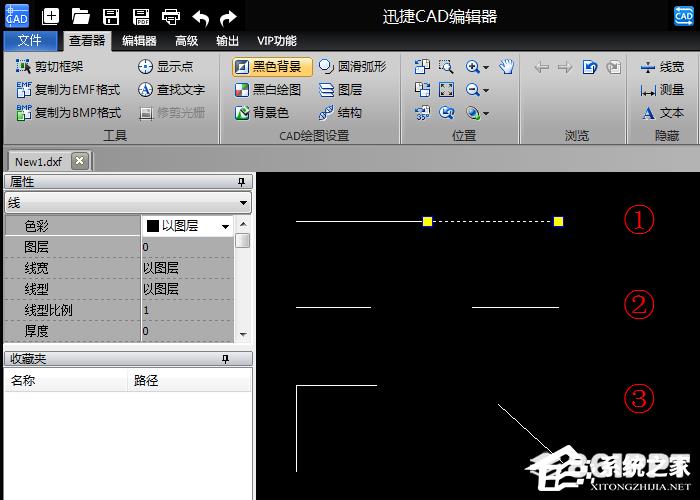This screenshot has height=500, width=700.
Task: Click the second-row first icon in 位置 group
Action: 422,90
